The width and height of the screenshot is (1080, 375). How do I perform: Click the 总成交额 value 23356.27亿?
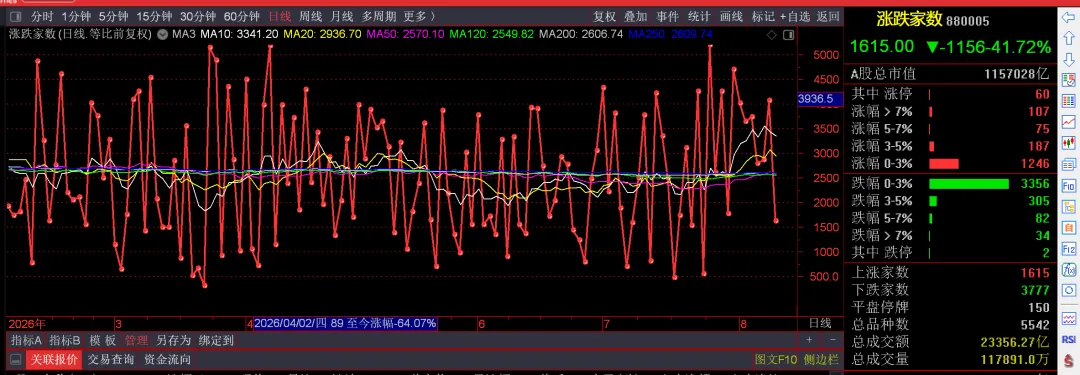[1015, 342]
